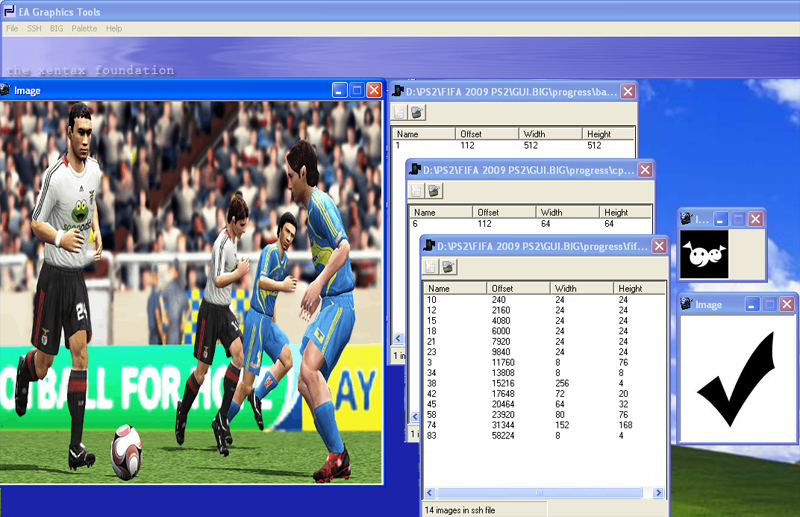Viewport: 800px width, 517px height.
Task: Open the File menu
Action: click(12, 29)
